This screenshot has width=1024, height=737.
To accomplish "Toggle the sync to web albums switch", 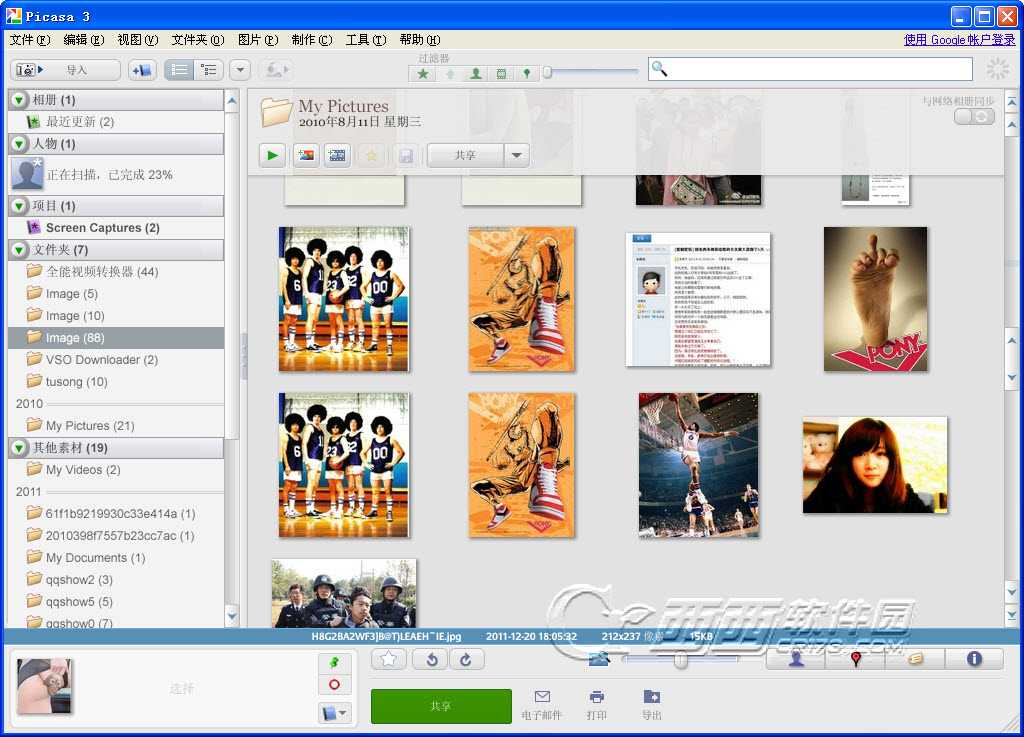I will pos(975,117).
